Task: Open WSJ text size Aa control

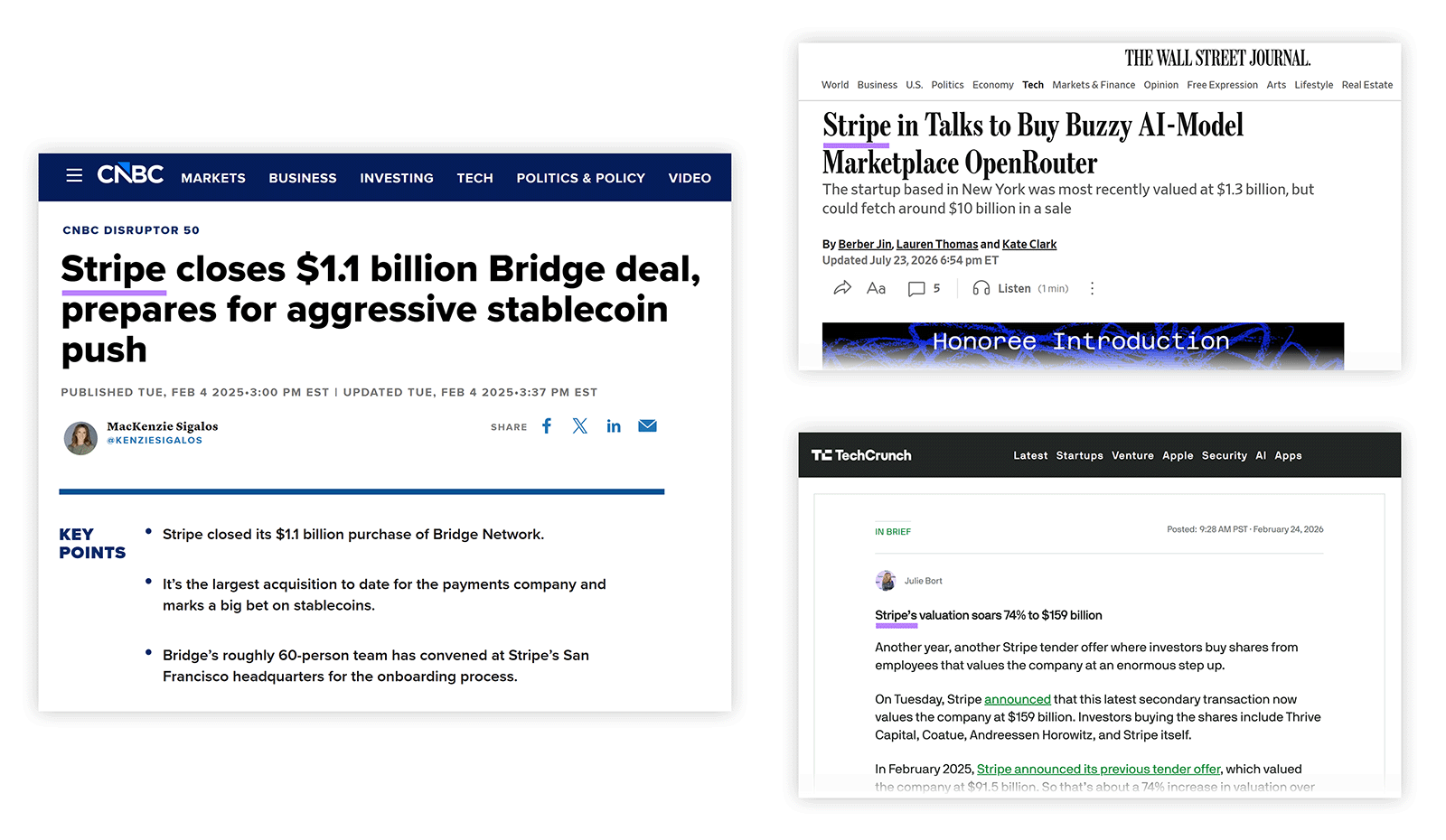Action: point(876,288)
